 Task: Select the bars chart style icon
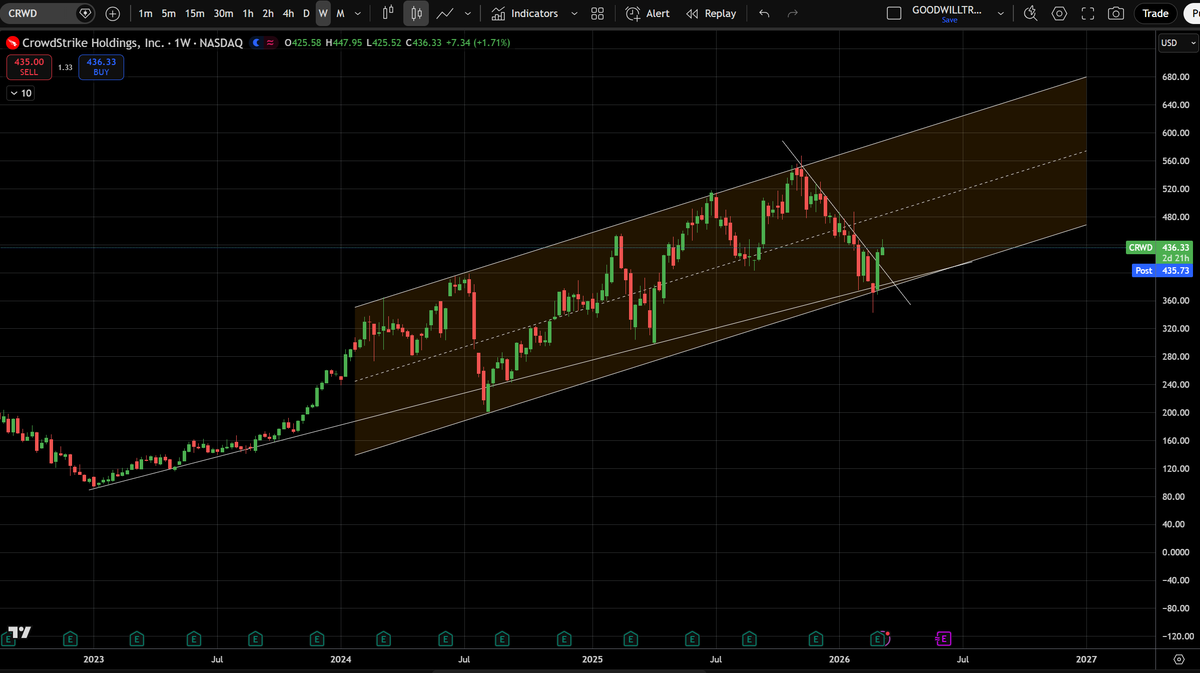(x=390, y=13)
